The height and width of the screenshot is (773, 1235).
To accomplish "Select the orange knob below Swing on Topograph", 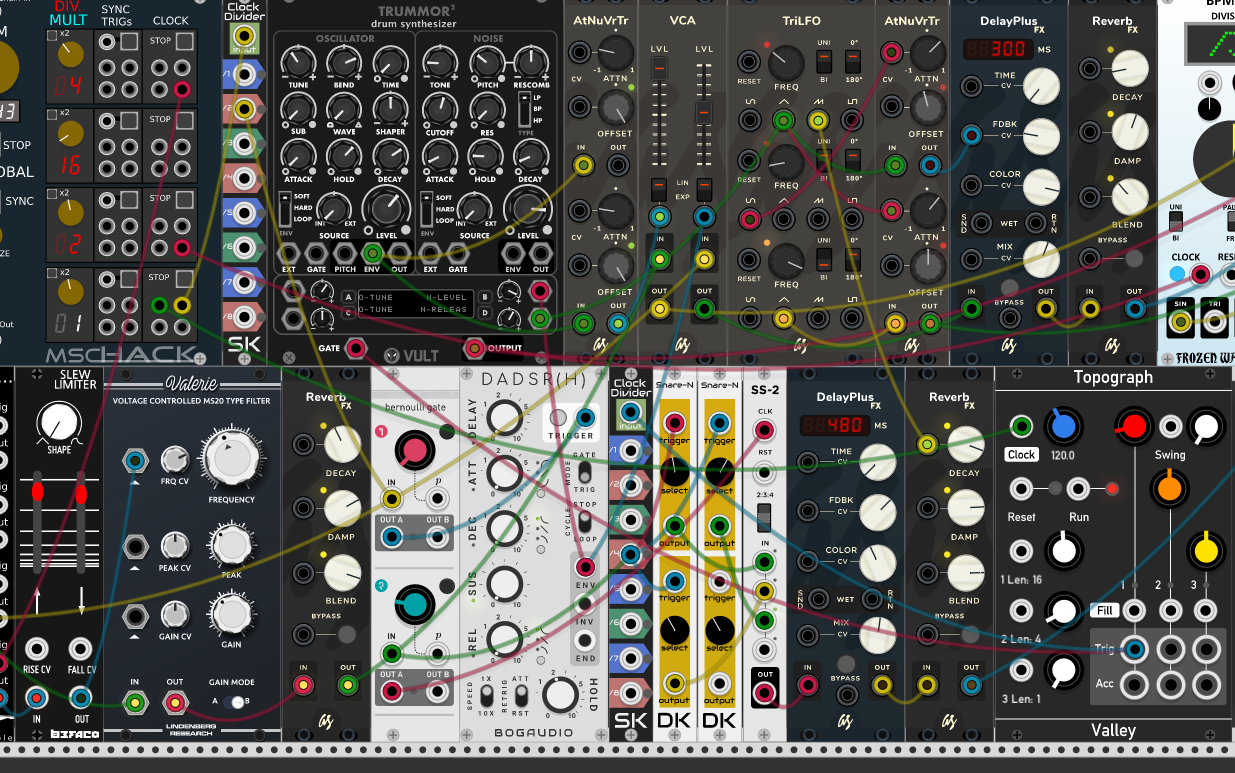I will click(1169, 489).
